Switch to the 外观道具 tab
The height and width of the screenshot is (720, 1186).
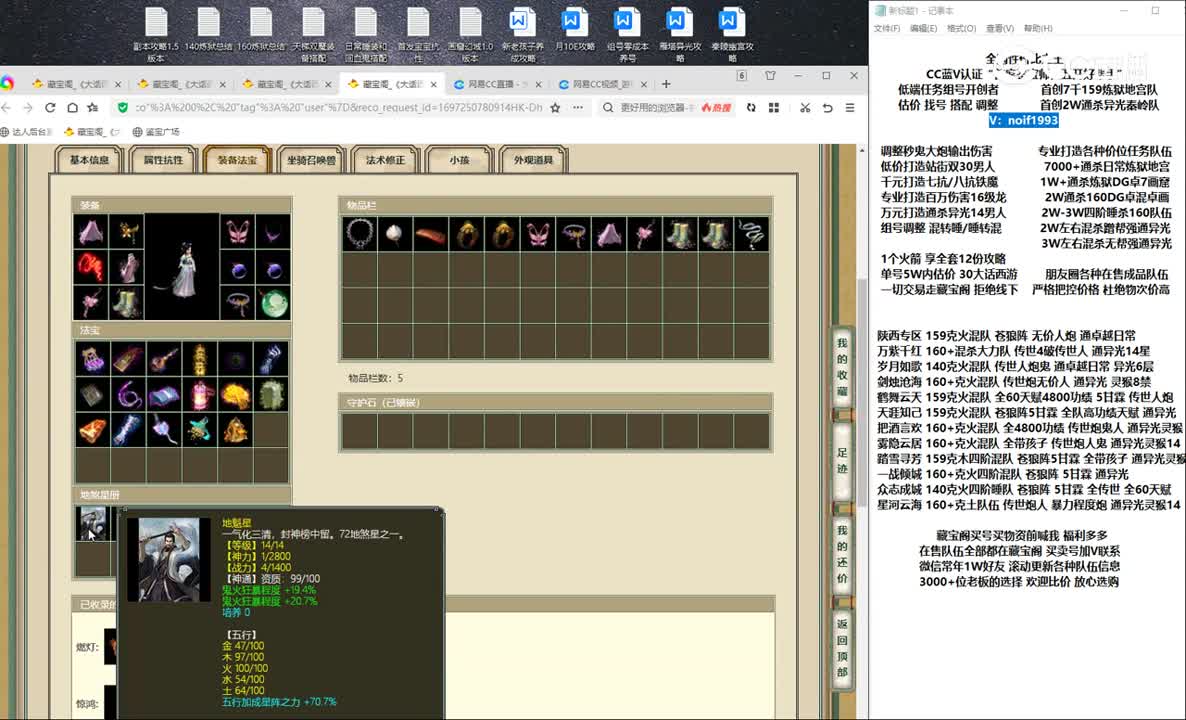[x=533, y=160]
